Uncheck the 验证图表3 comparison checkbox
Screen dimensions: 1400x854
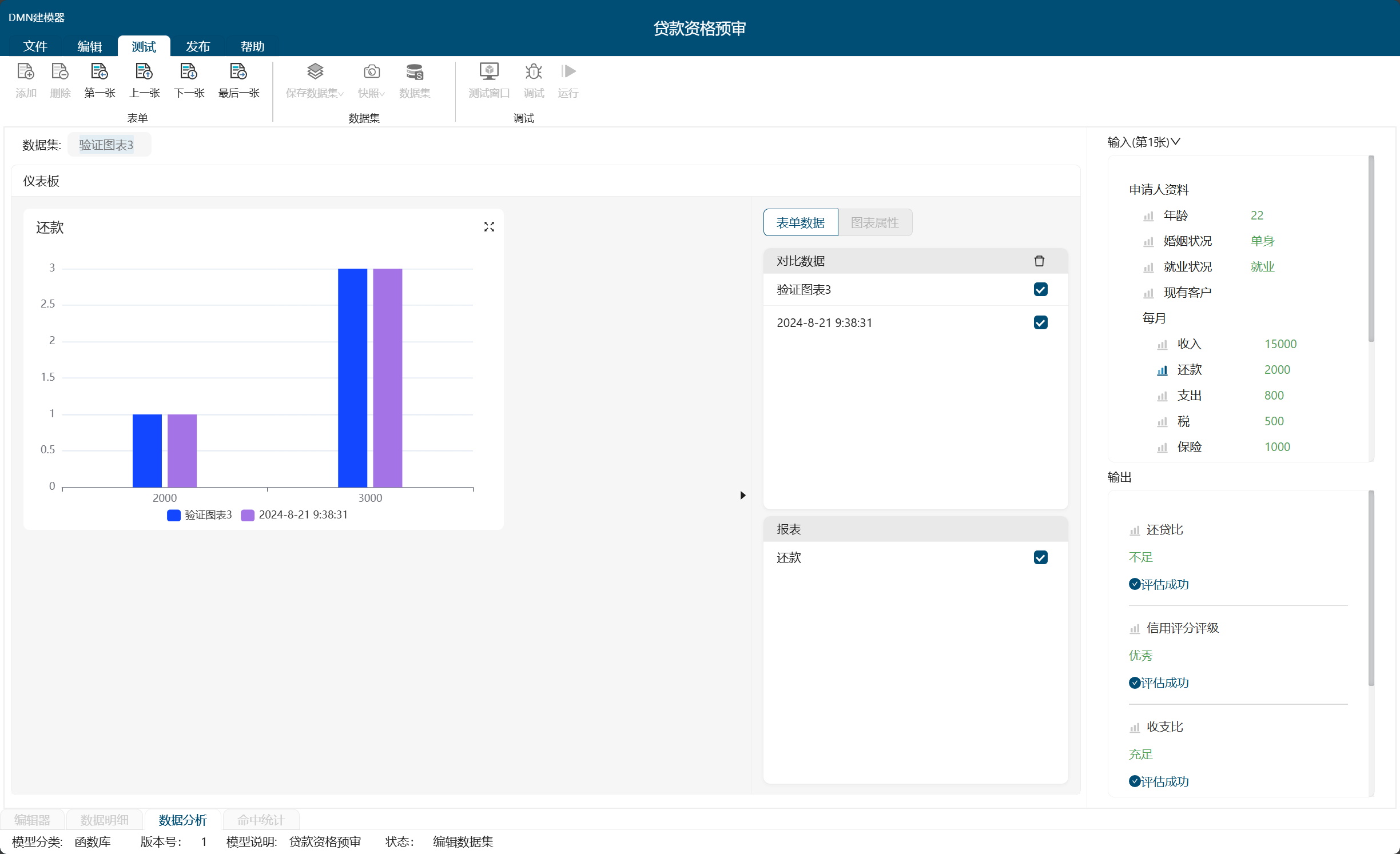tap(1040, 289)
